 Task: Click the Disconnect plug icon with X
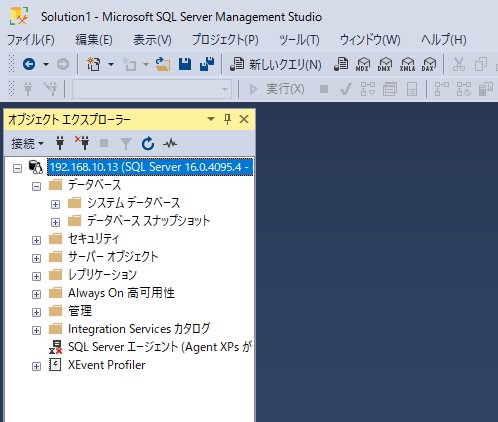(82, 143)
